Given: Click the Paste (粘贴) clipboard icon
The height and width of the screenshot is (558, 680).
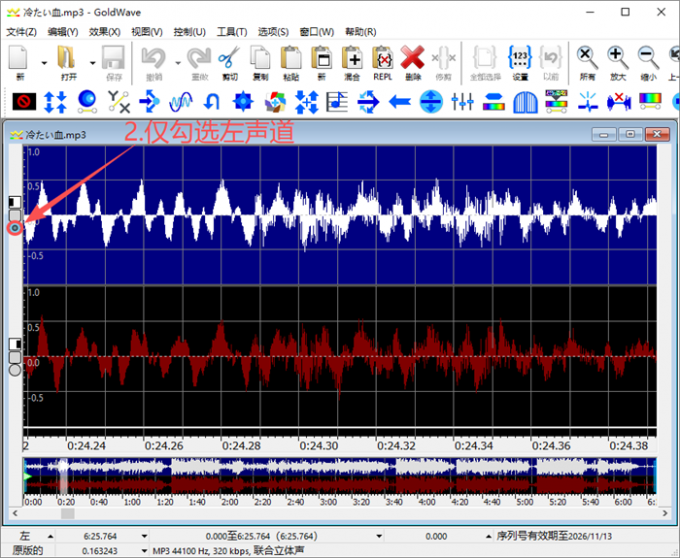Looking at the screenshot, I should point(291,58).
